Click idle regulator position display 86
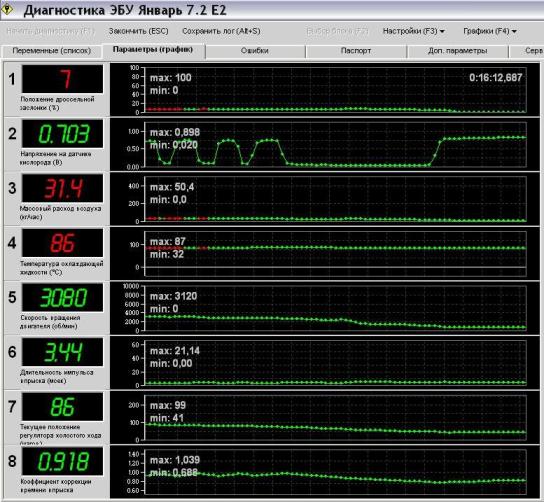The image size is (544, 502). [x=62, y=407]
